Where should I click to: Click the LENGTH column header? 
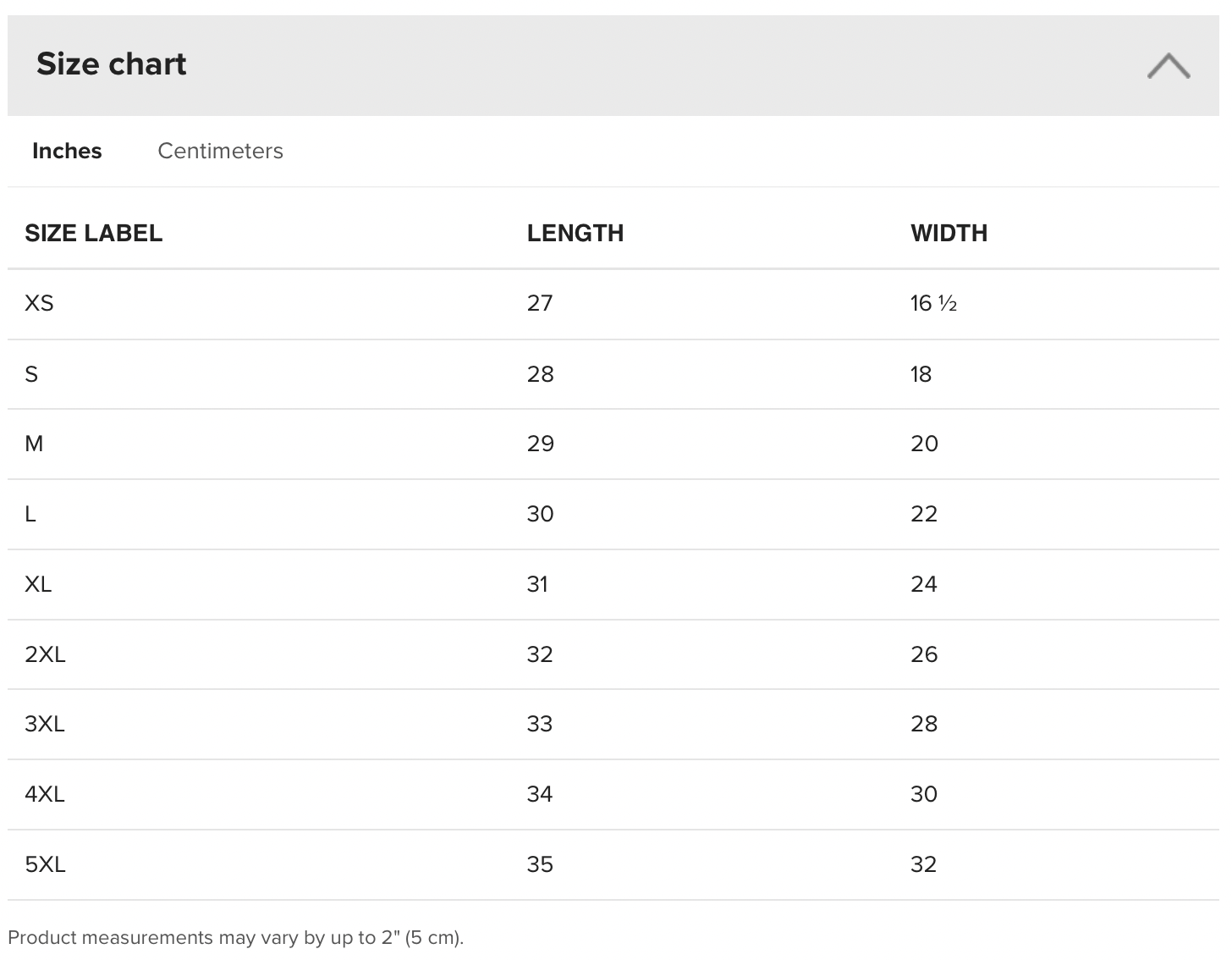click(x=575, y=233)
